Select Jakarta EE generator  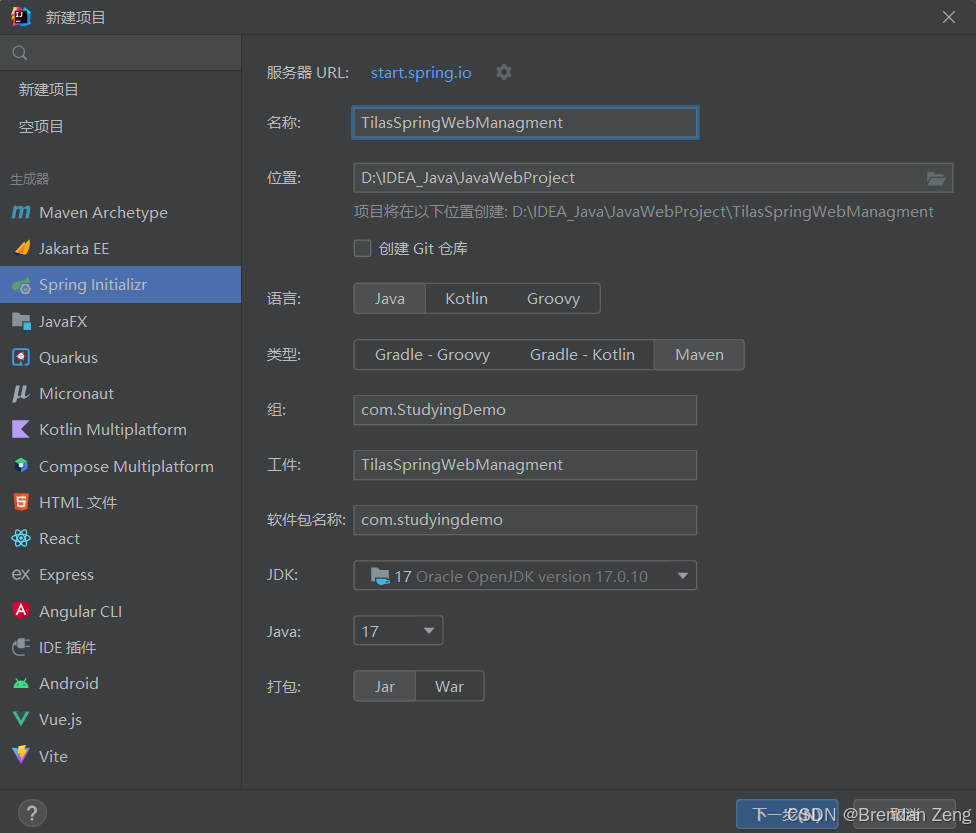pos(121,248)
